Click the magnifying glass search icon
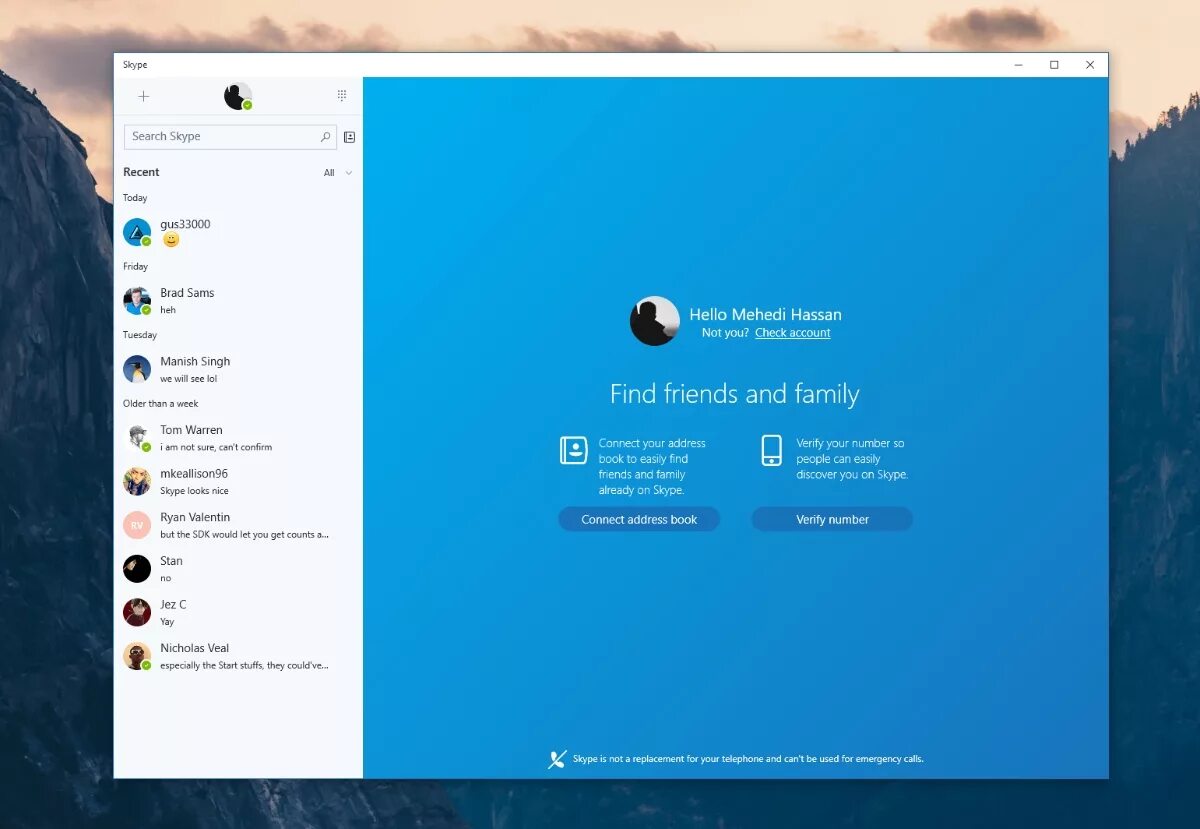 point(326,136)
